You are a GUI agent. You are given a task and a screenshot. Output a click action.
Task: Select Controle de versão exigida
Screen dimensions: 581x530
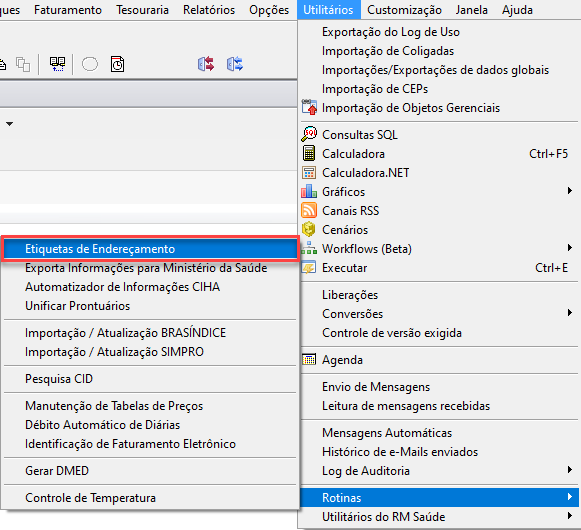pyautogui.click(x=439, y=333)
